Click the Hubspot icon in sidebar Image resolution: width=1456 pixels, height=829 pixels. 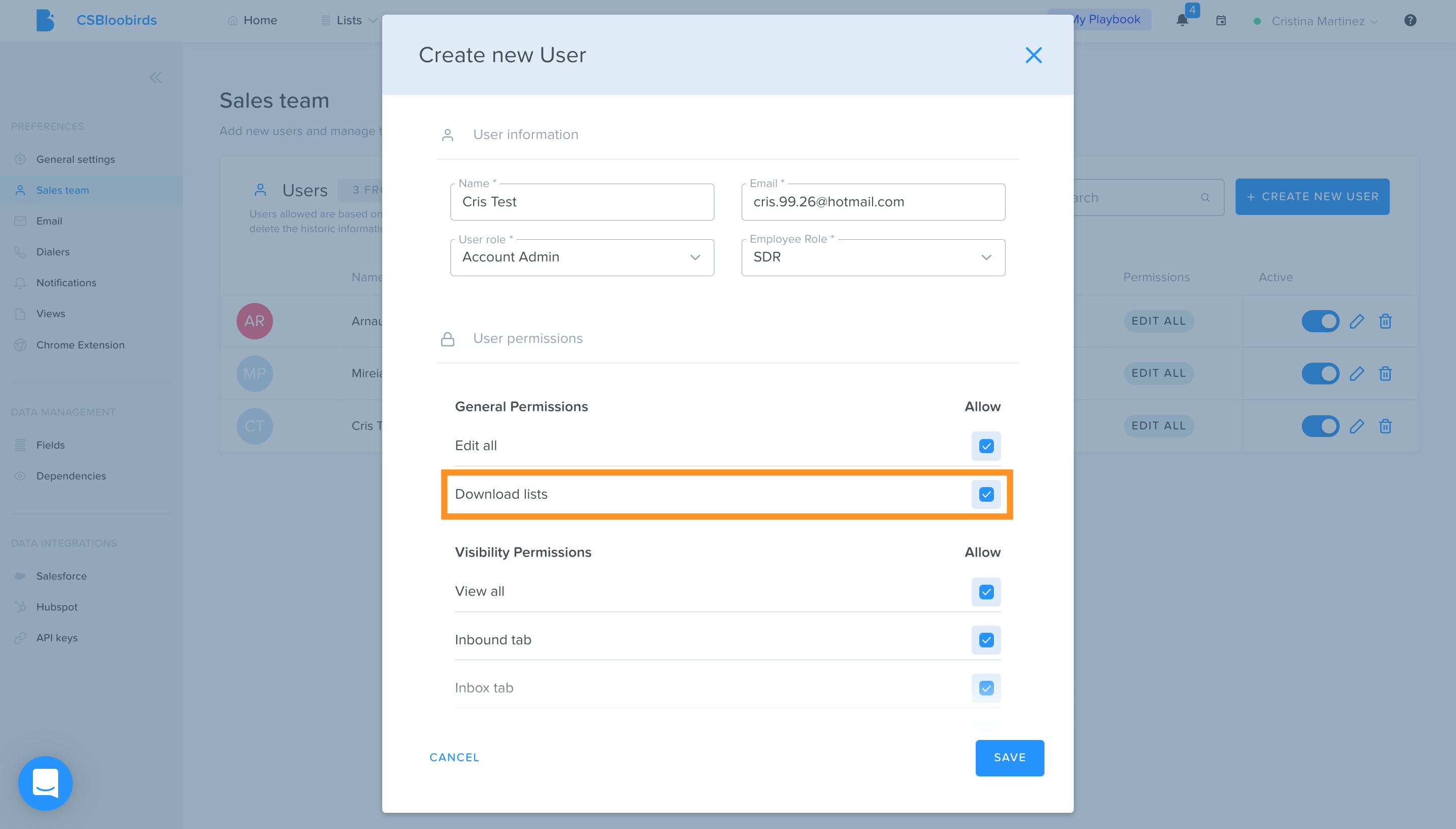[x=20, y=606]
